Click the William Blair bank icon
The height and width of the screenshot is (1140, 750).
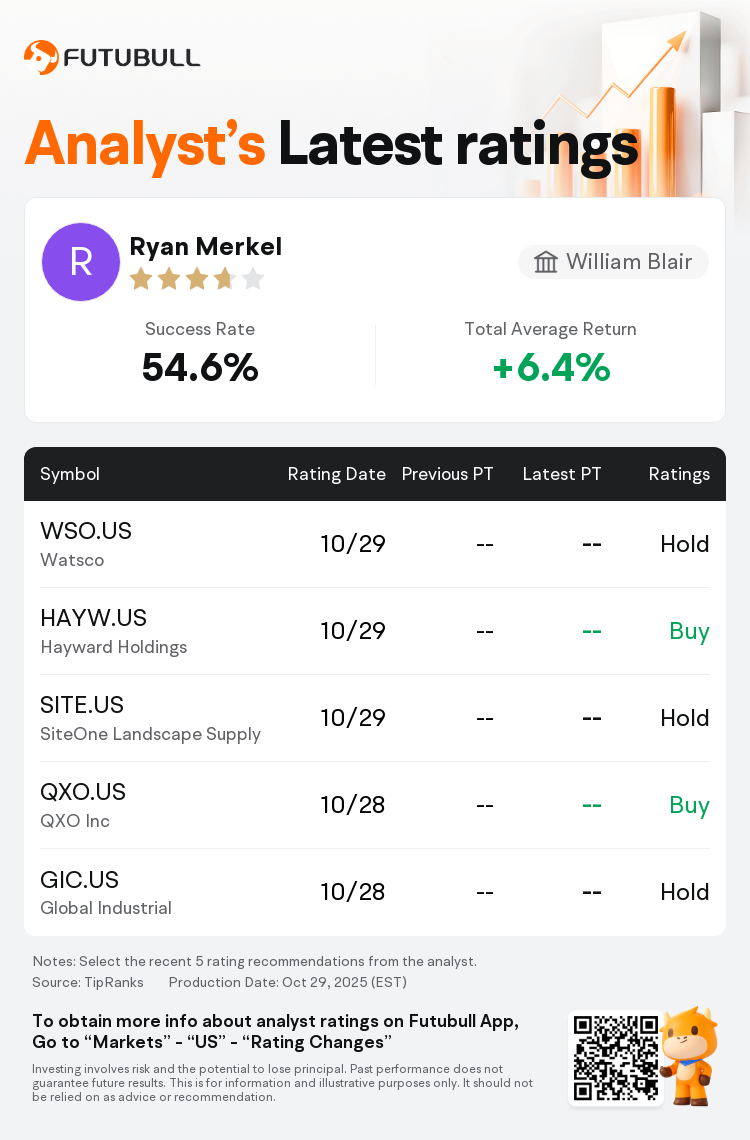coord(546,262)
